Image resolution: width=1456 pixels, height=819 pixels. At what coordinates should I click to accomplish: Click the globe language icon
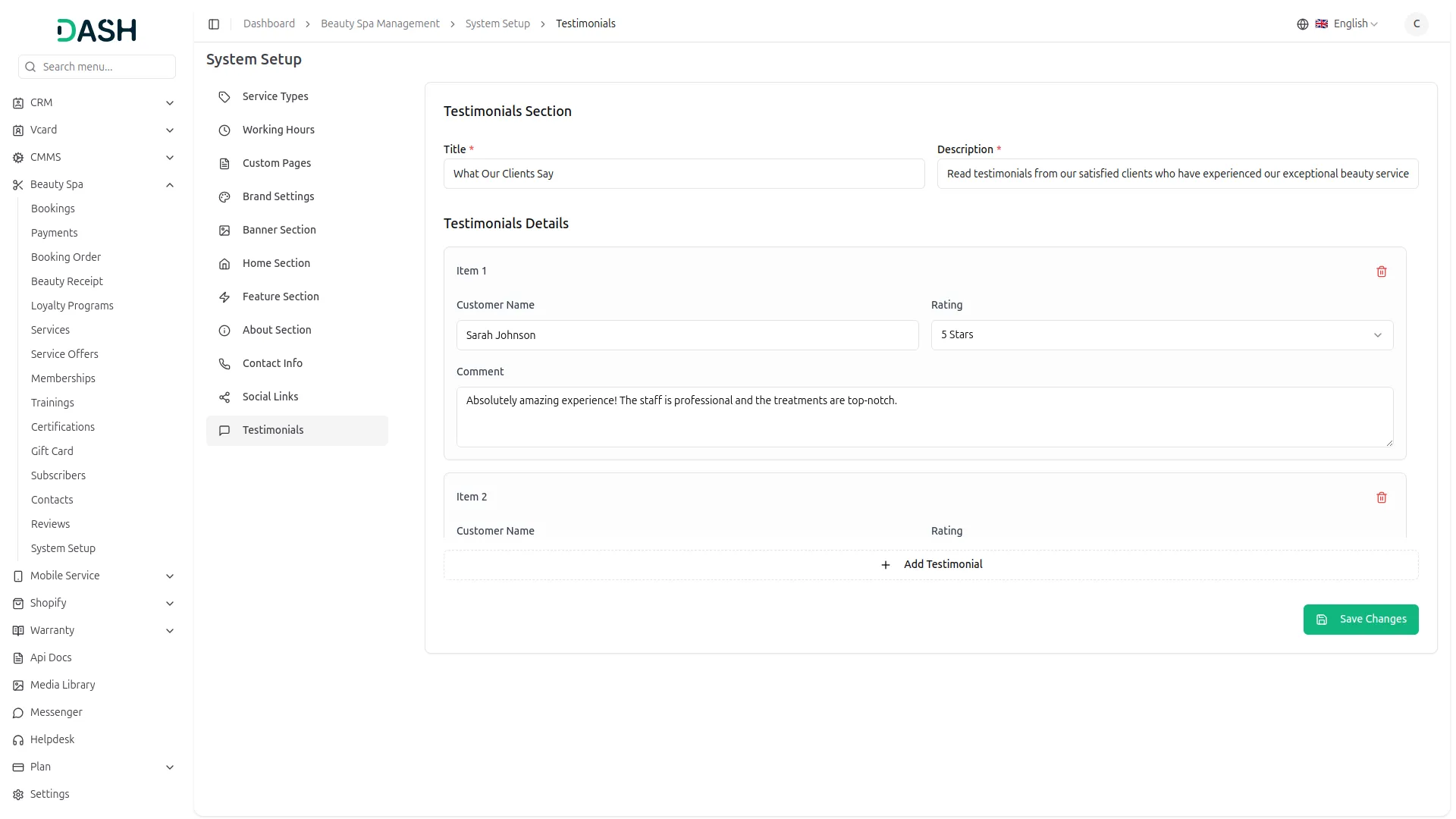point(1302,24)
